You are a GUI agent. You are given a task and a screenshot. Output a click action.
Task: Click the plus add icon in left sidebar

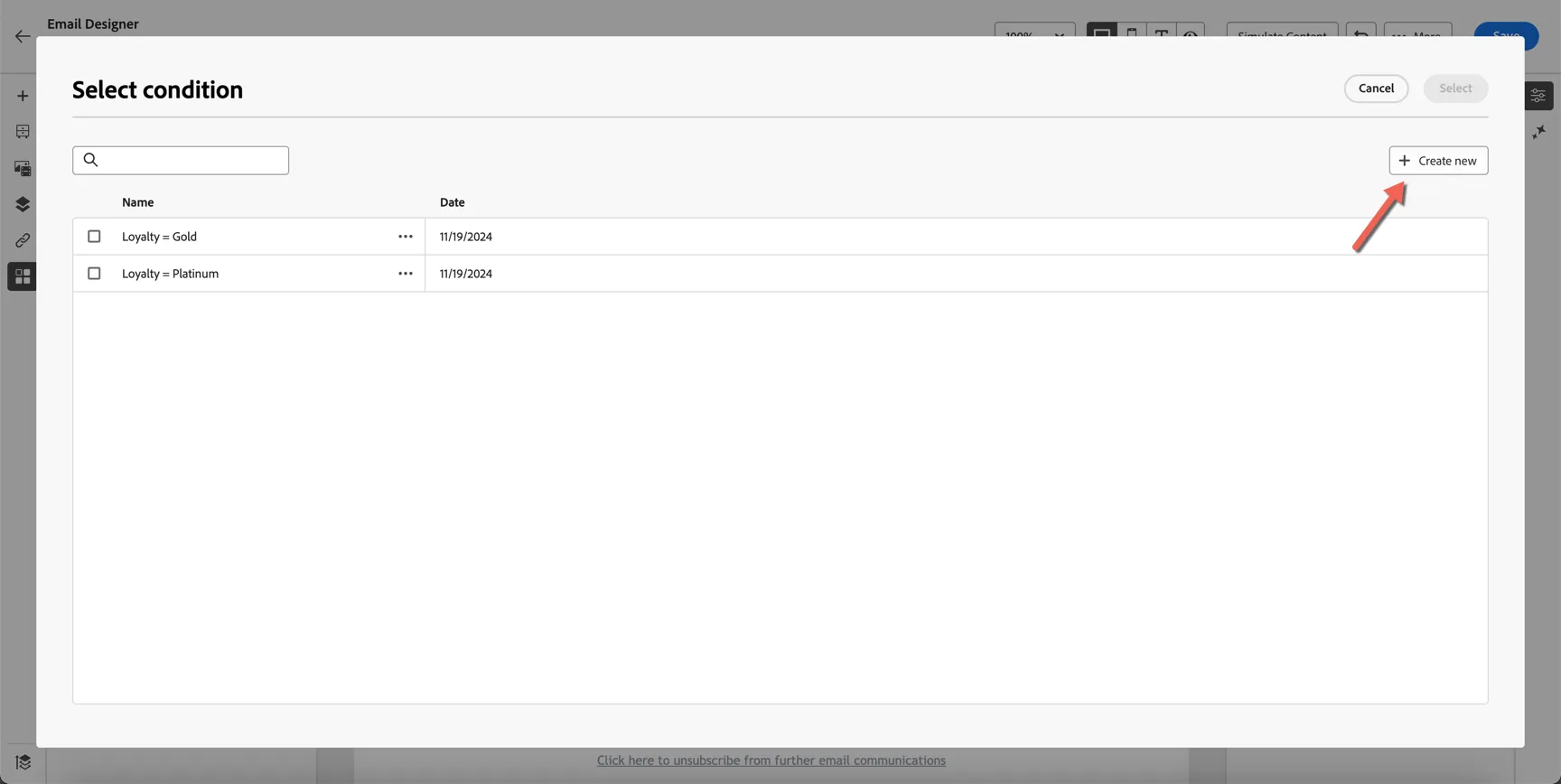pyautogui.click(x=23, y=96)
